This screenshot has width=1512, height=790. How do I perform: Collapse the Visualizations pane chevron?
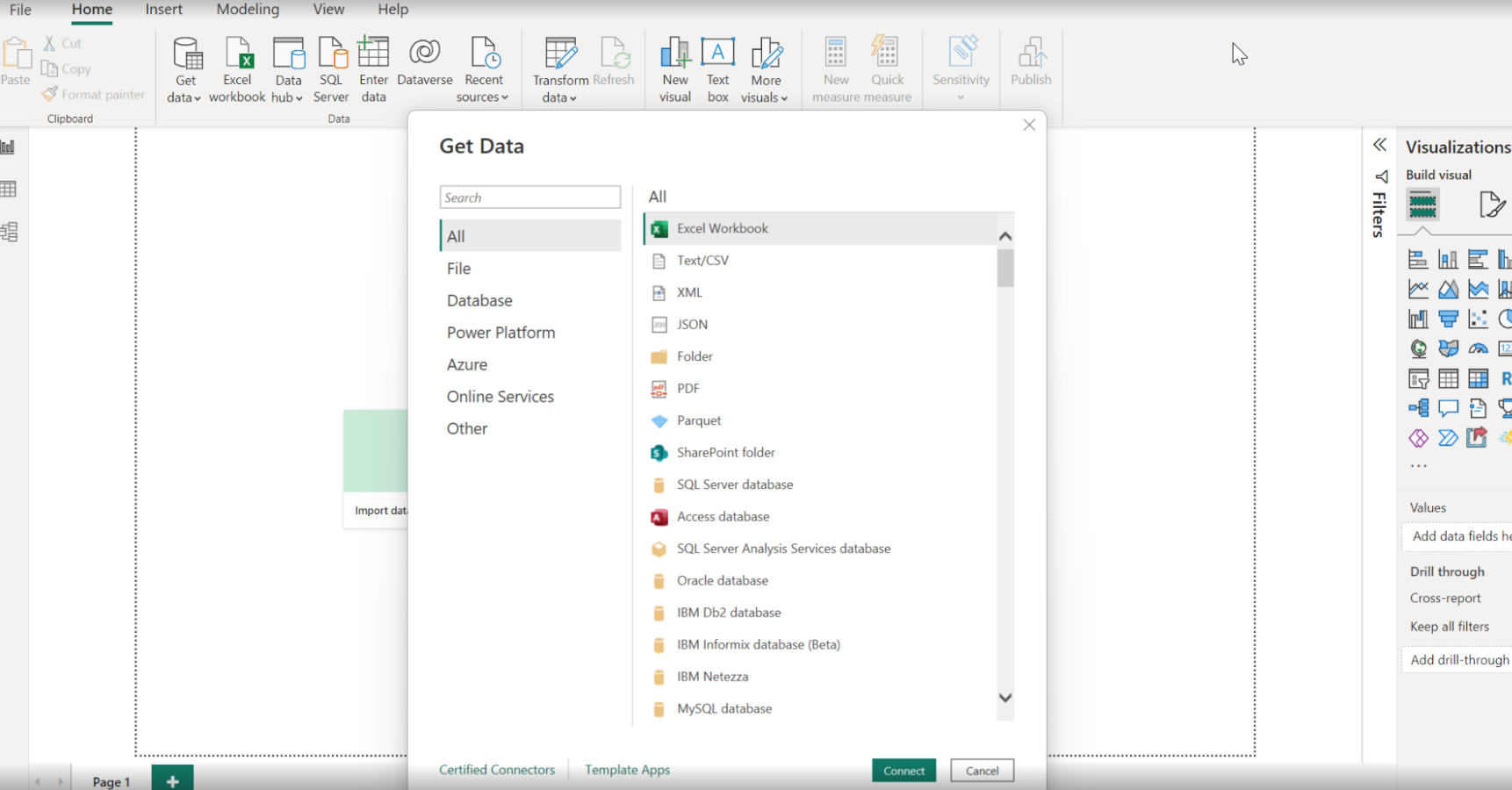pos(1379,145)
